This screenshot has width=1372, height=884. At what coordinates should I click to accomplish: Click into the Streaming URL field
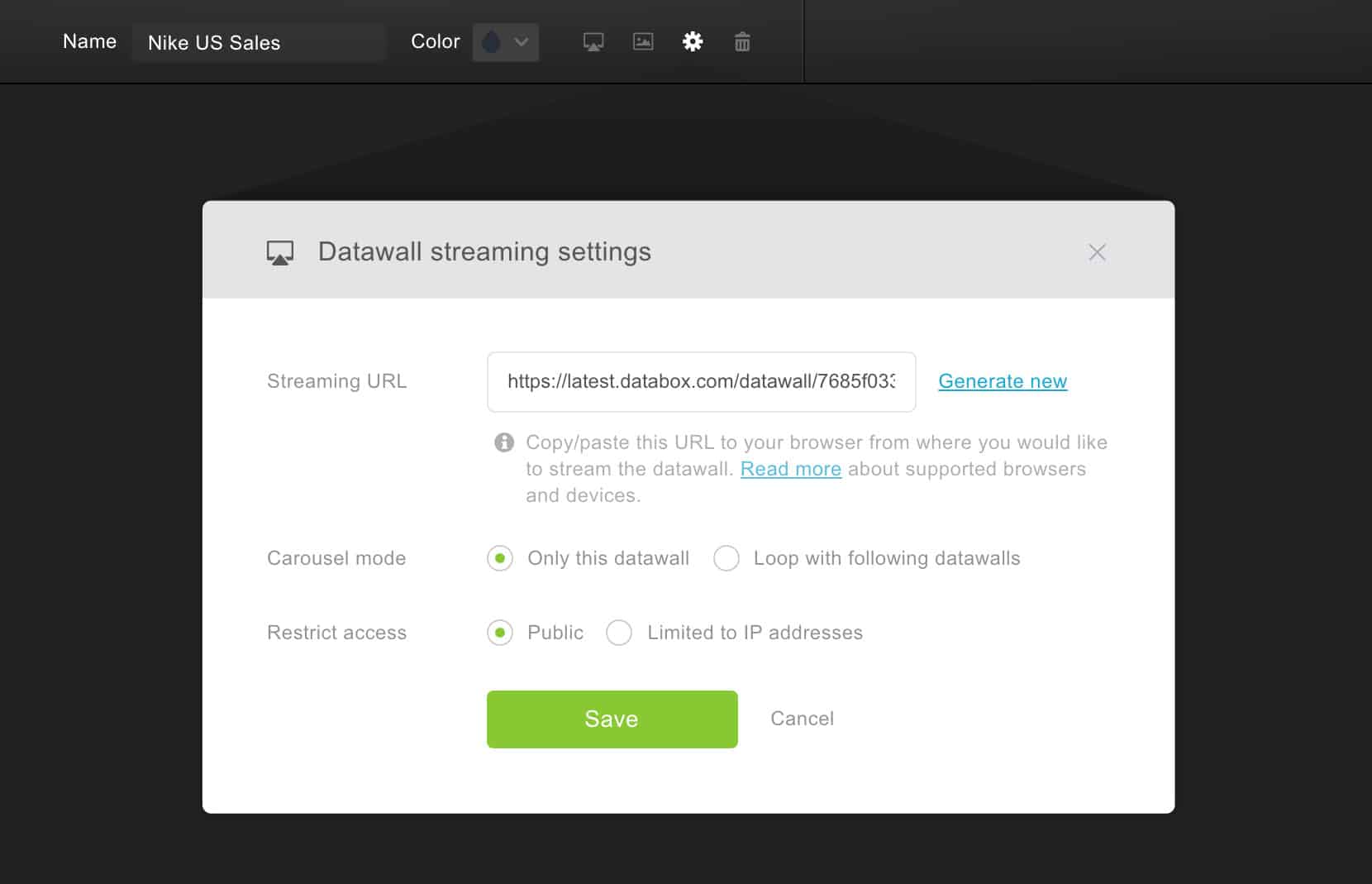(x=701, y=381)
